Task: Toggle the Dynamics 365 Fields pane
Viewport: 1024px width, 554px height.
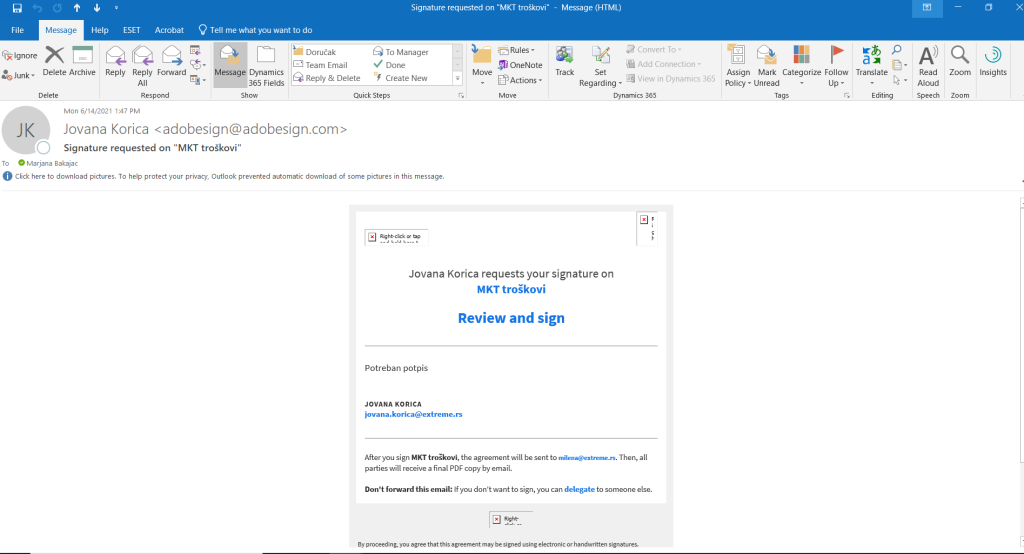Action: 266,64
